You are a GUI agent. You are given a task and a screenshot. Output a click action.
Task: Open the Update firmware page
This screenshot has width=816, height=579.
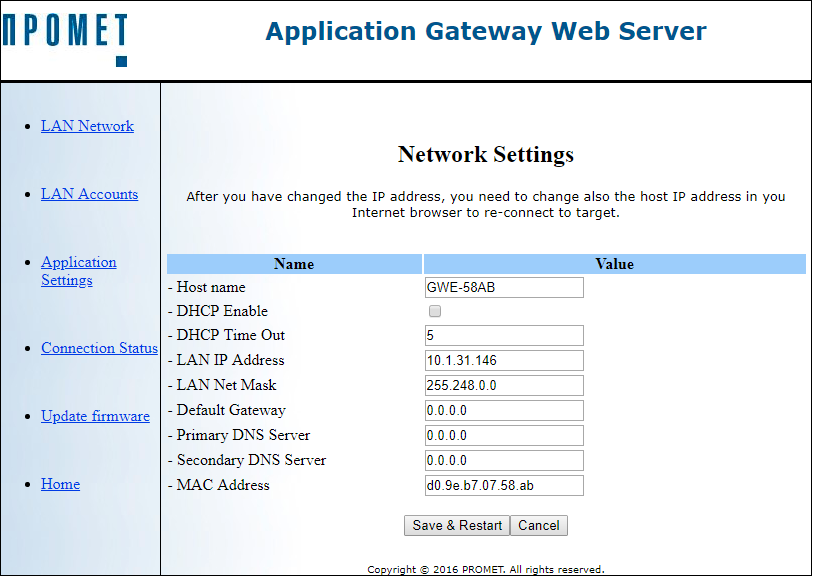tap(95, 416)
